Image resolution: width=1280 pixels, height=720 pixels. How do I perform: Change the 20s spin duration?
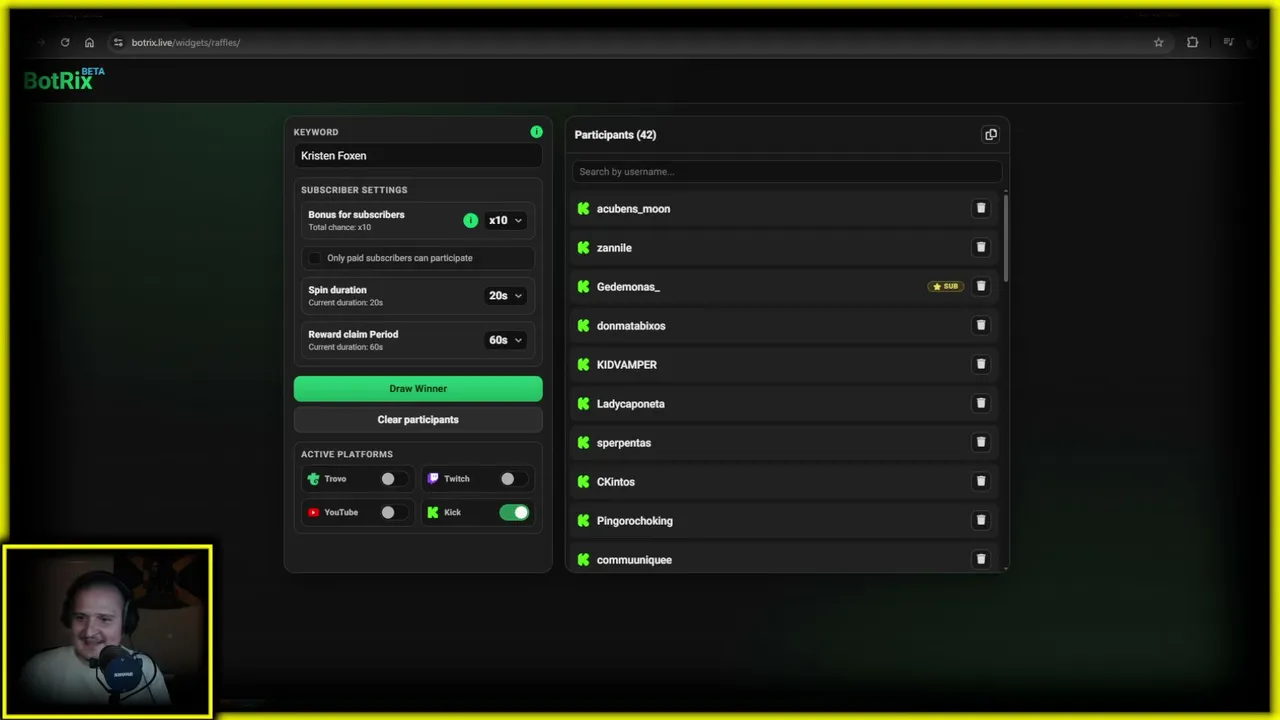tap(505, 296)
